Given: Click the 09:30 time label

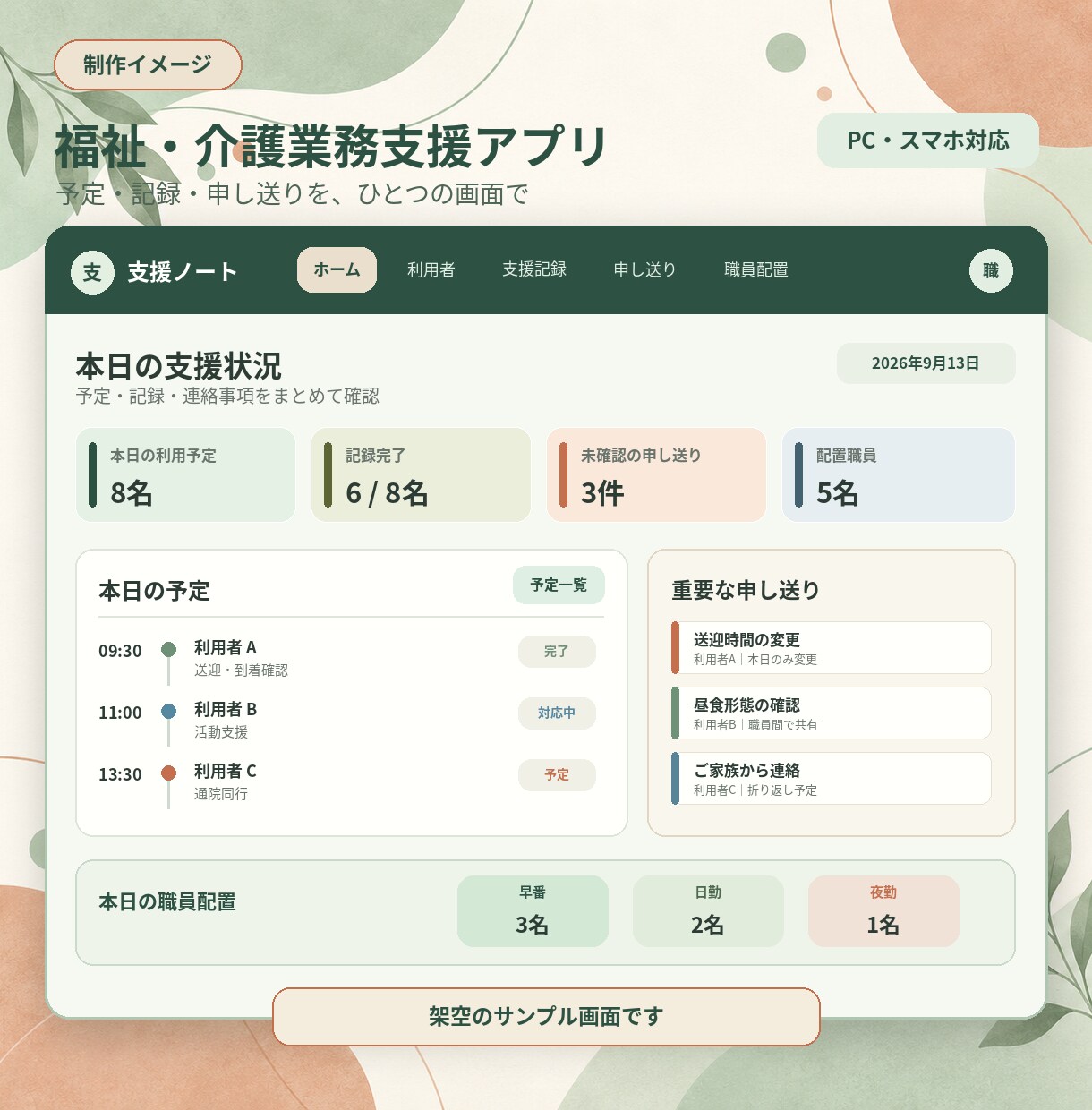Looking at the screenshot, I should tap(120, 651).
